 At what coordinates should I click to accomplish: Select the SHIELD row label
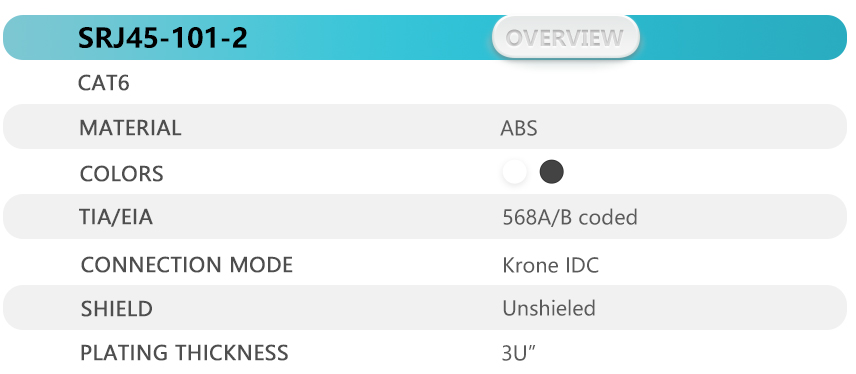point(116,308)
